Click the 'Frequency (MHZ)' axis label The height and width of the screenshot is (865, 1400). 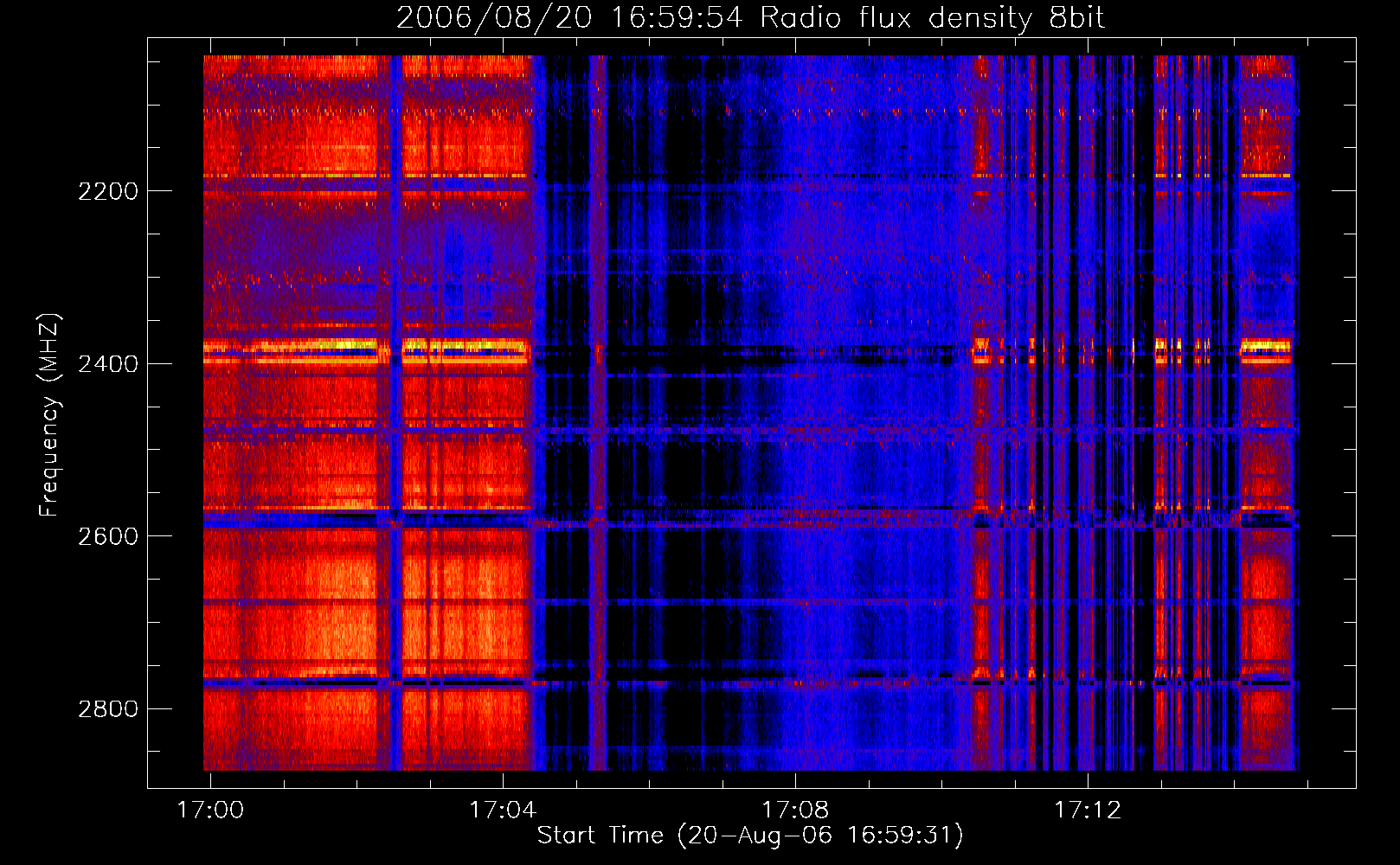tap(49, 415)
